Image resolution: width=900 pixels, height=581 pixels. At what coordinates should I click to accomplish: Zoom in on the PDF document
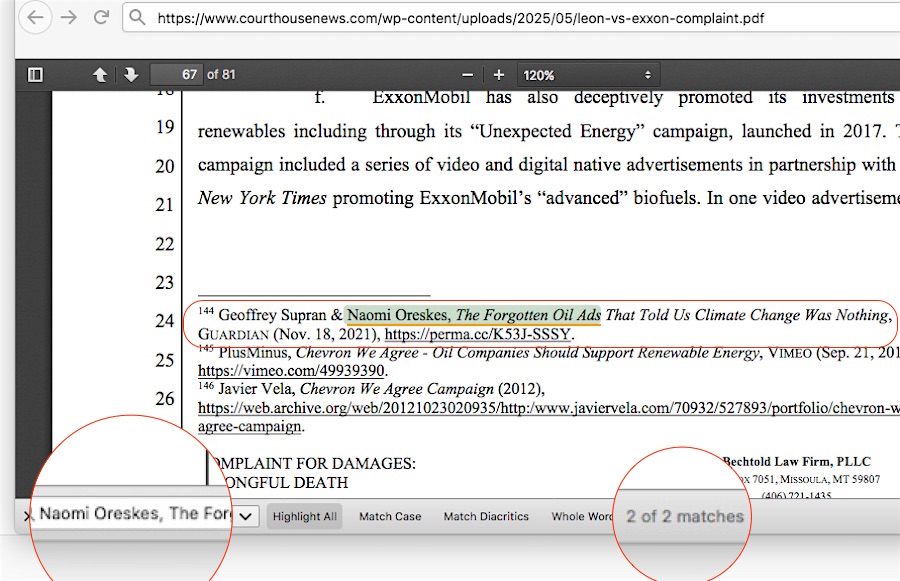tap(498, 75)
